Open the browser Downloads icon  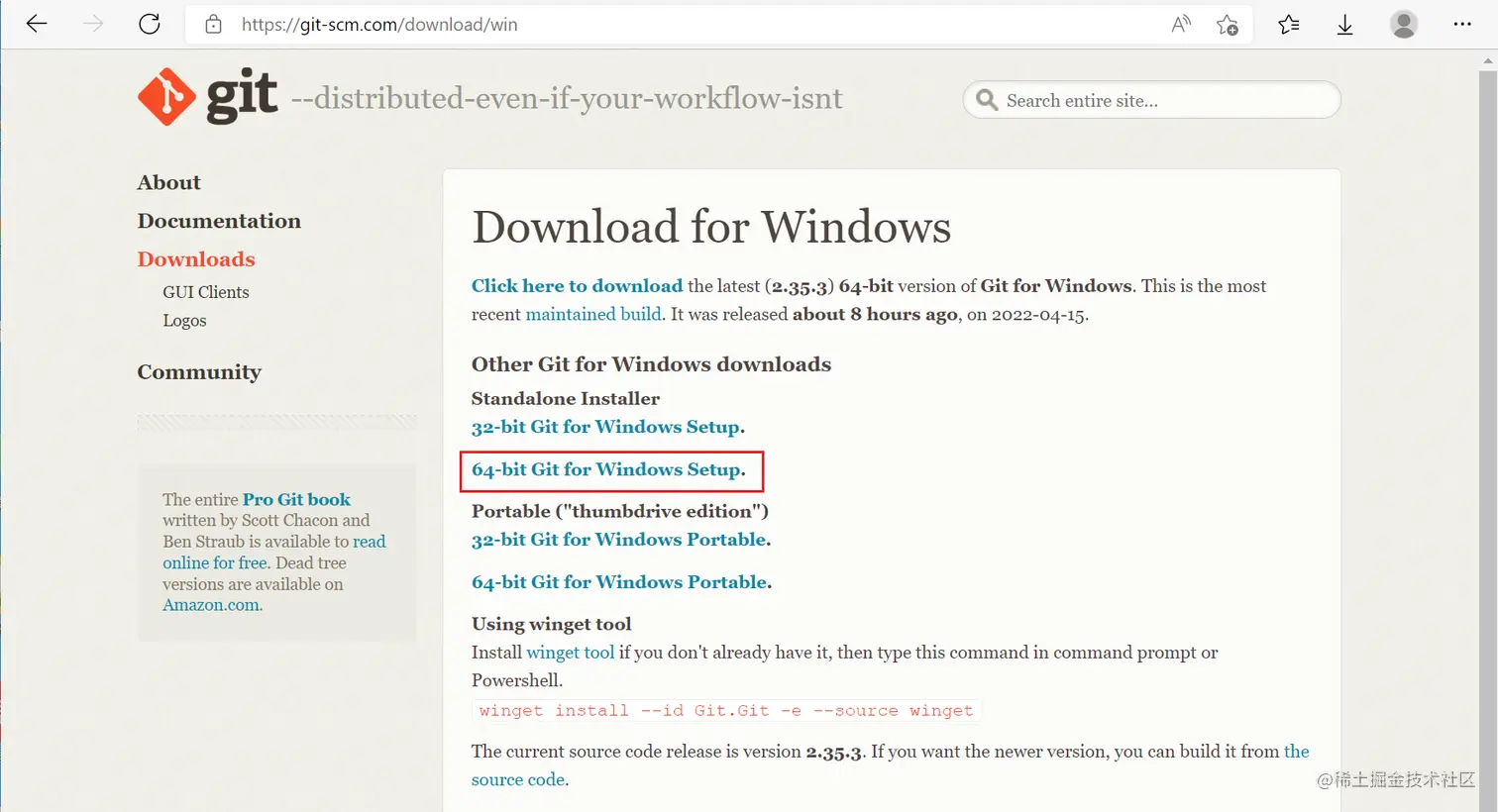tap(1345, 25)
